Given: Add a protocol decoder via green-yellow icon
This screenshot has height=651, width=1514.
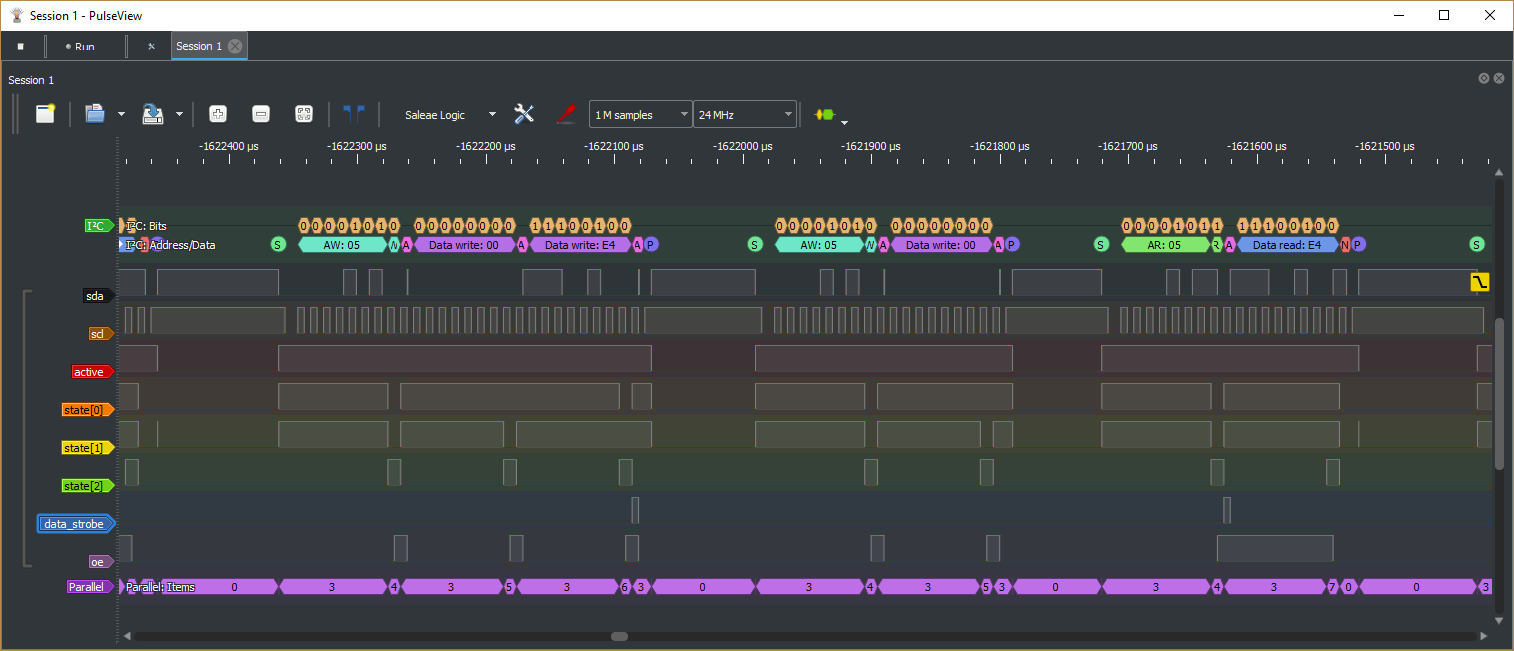Looking at the screenshot, I should (824, 114).
